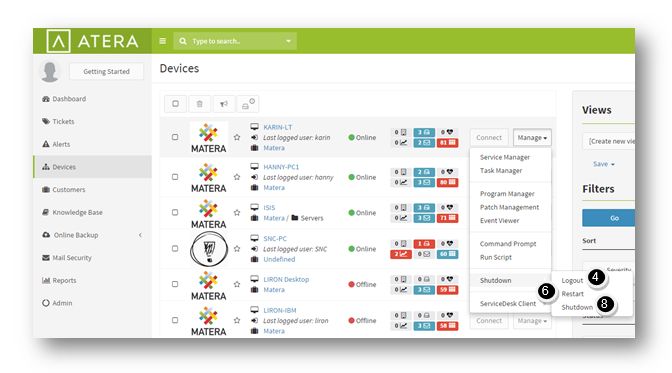Star the SNC-PC device as favorite
Viewport: 672px width, 373px height.
pyautogui.click(x=237, y=249)
